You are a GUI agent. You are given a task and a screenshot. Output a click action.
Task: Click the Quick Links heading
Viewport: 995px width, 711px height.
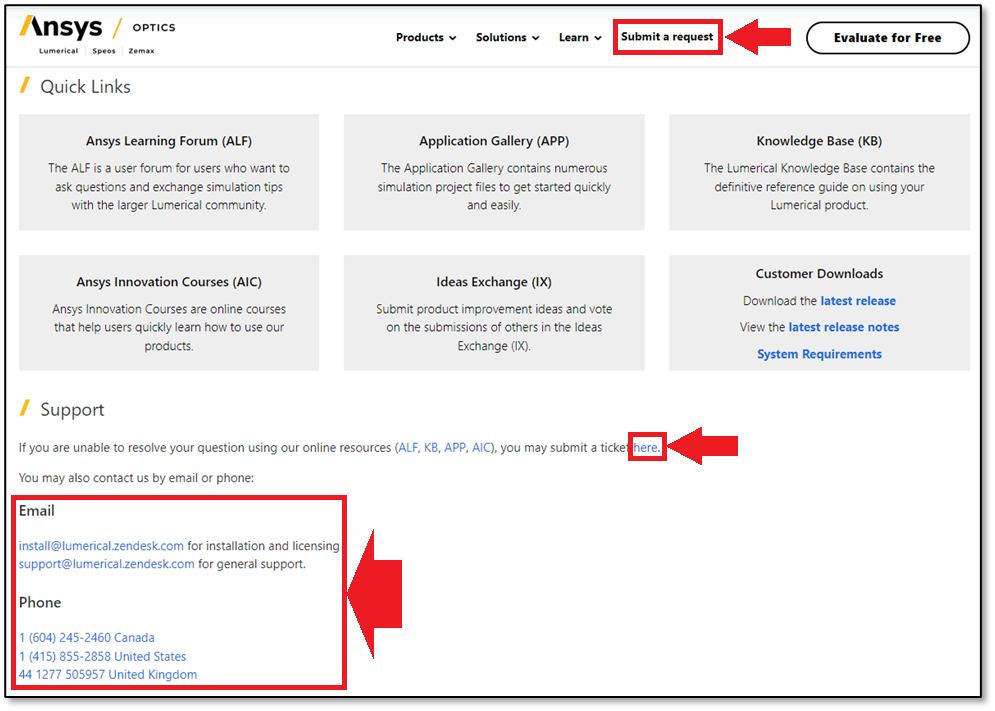85,87
